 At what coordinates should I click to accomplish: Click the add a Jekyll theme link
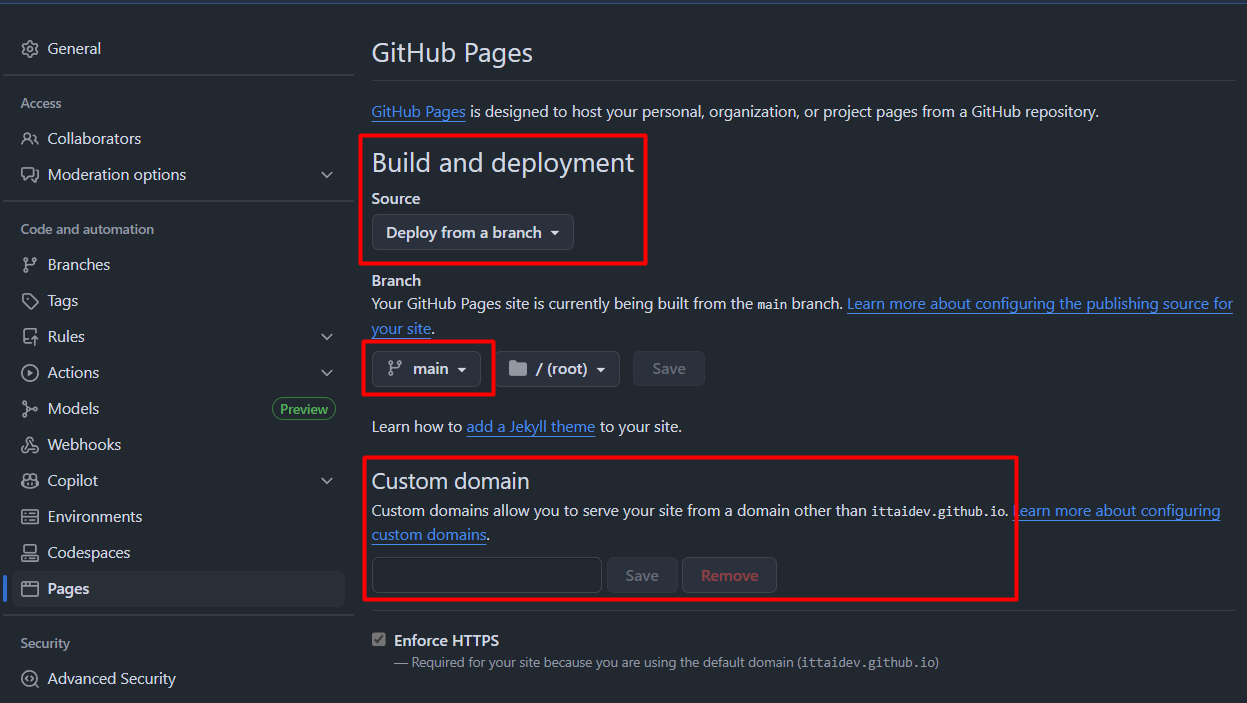pyautogui.click(x=530, y=426)
